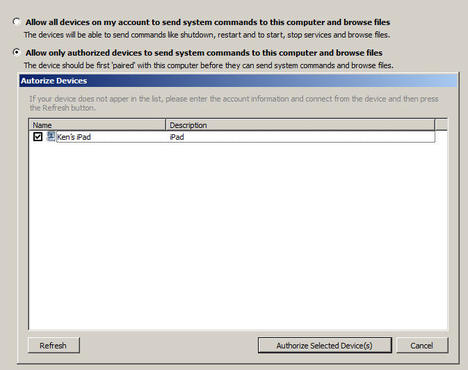Click the 'If your device does not apper' hint text
Viewport: 468px width, 370px height.
pos(234,103)
